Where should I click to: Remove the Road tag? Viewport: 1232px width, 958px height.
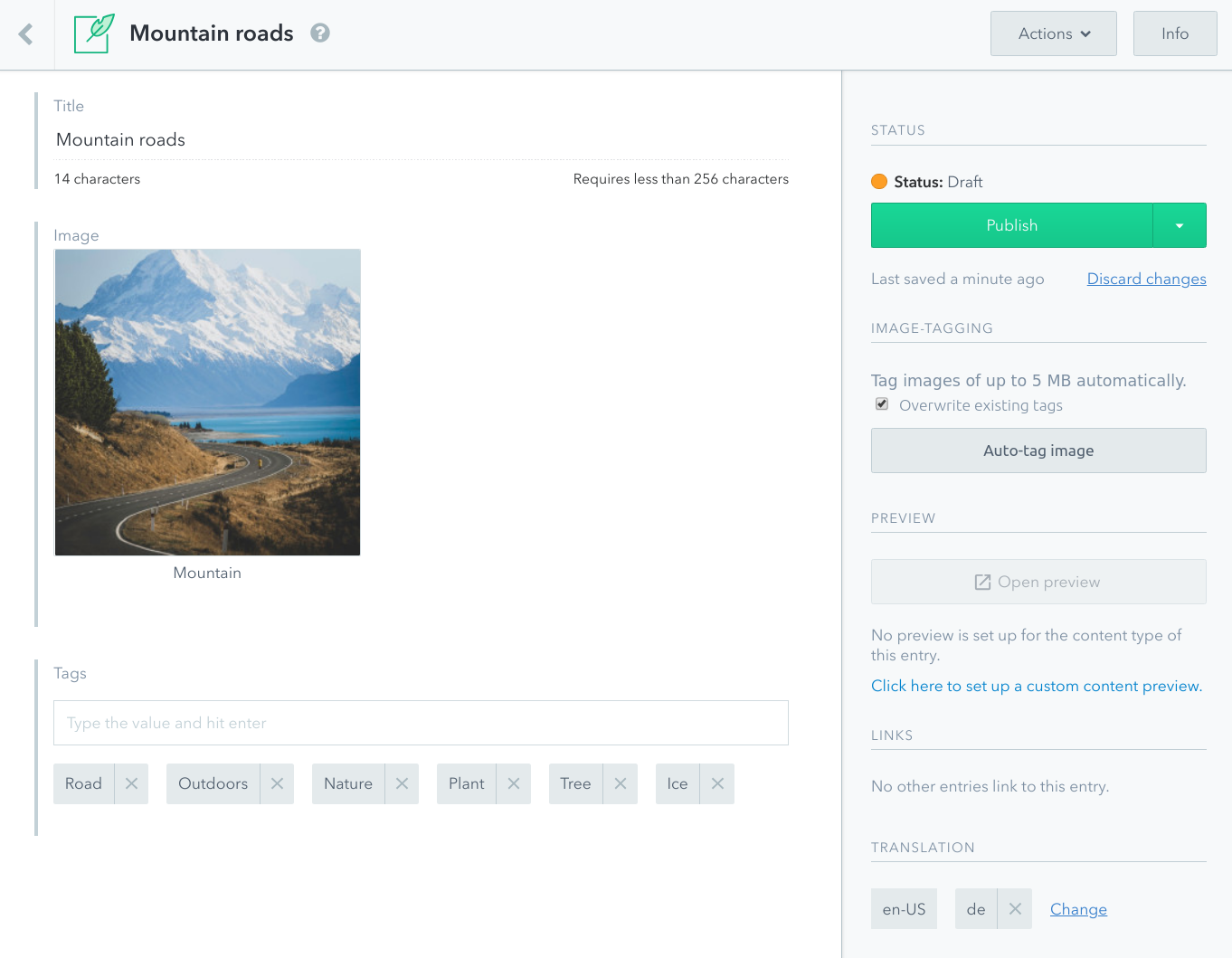click(x=131, y=783)
